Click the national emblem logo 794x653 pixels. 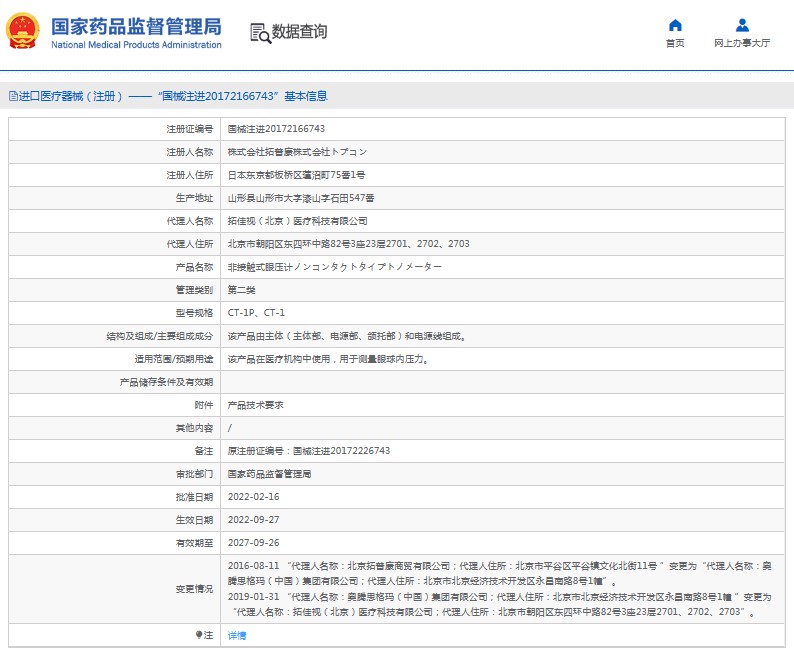[22, 31]
